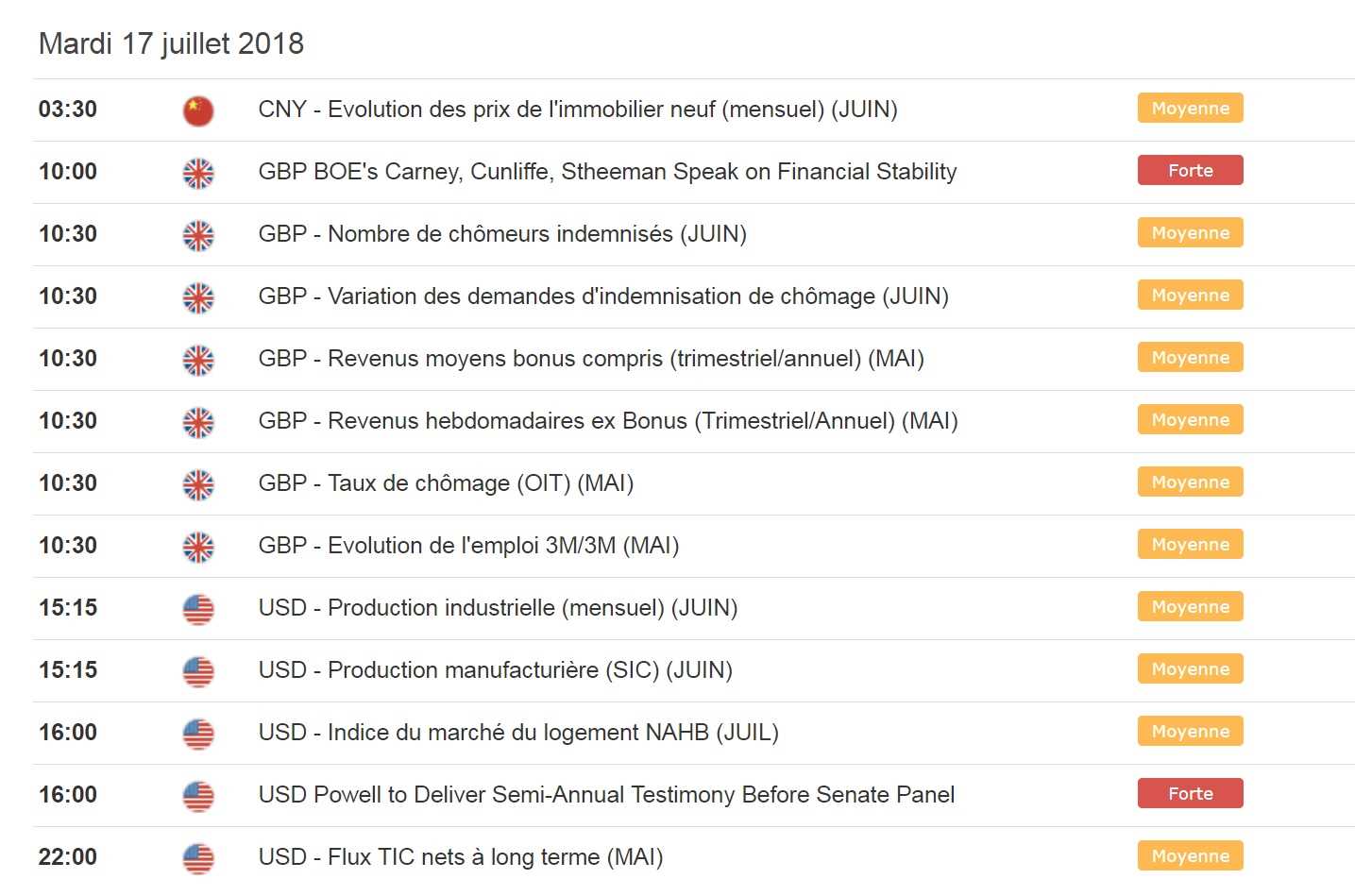1355x896 pixels.
Task: Click Moyenne badge for CNY immobilier neuf
Action: [x=1190, y=109]
